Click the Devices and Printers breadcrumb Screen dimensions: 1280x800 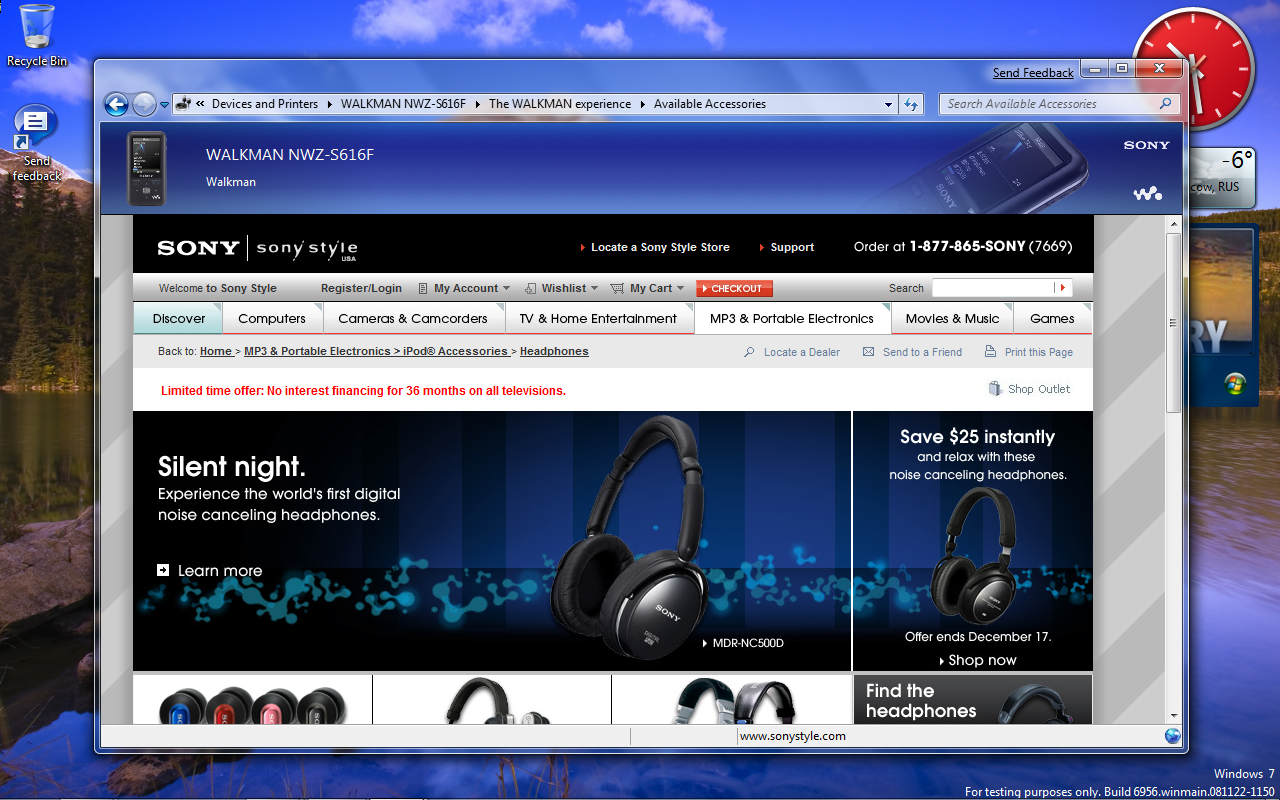pyautogui.click(x=265, y=104)
